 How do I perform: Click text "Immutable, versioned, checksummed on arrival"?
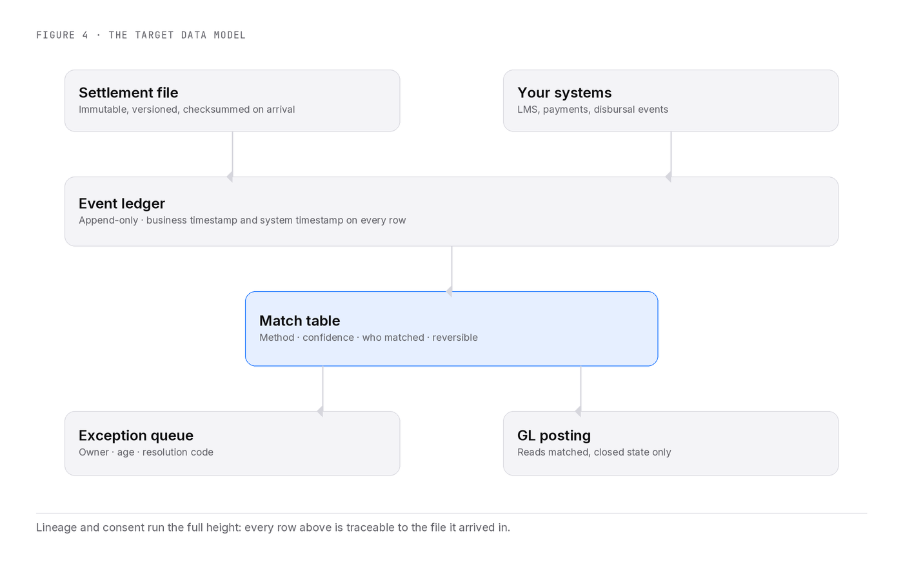tap(187, 109)
